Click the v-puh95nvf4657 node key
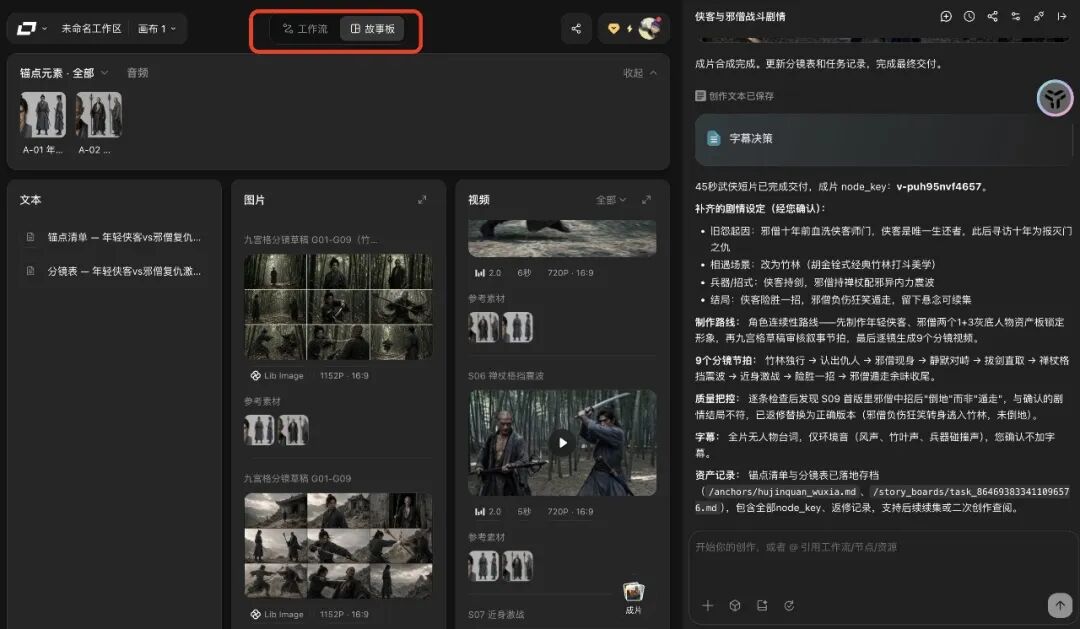The height and width of the screenshot is (629, 1080). click(x=938, y=187)
